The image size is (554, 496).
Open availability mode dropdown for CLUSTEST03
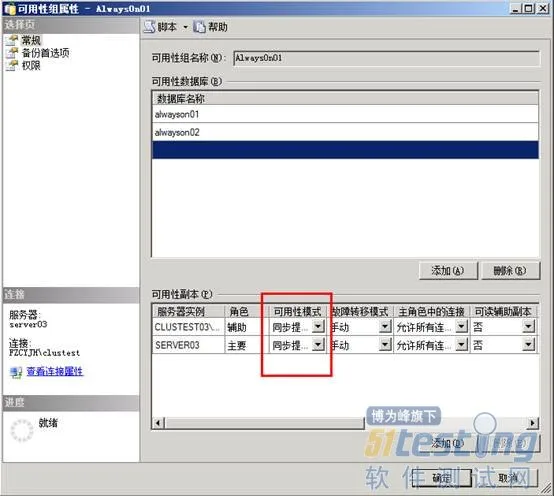[x=318, y=326]
